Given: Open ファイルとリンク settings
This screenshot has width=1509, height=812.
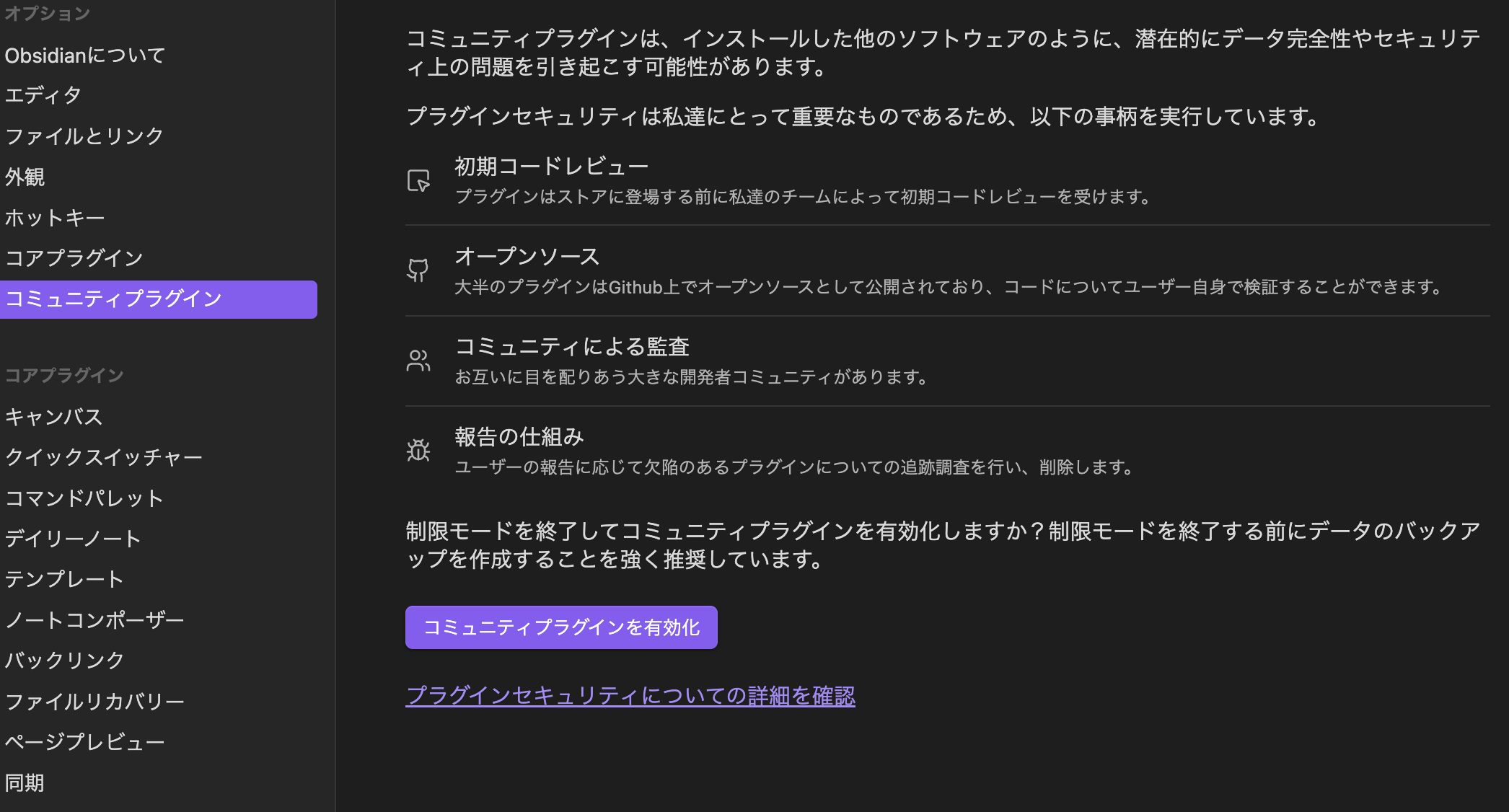Looking at the screenshot, I should (84, 136).
